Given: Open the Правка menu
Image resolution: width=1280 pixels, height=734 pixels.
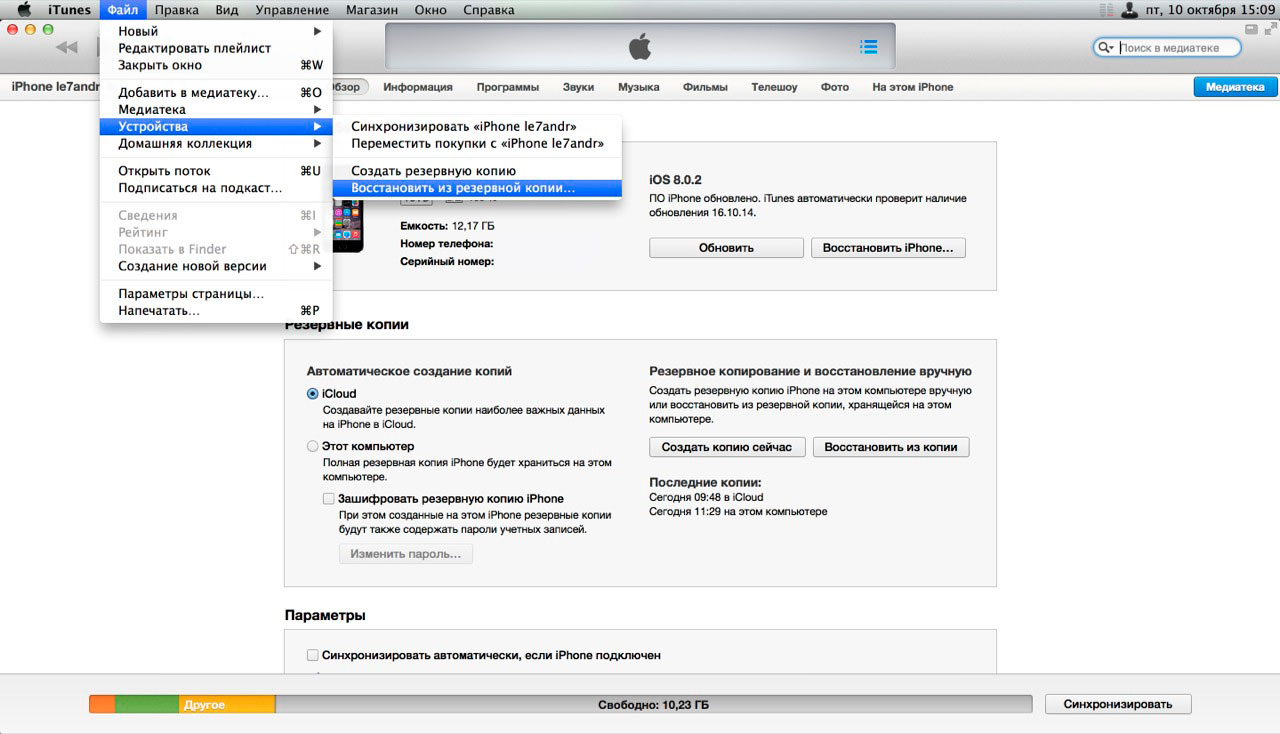Looking at the screenshot, I should click(x=177, y=10).
